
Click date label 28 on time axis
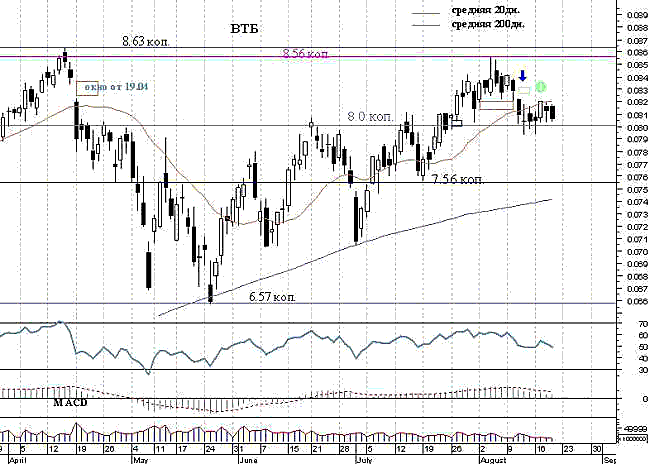(x=345, y=449)
